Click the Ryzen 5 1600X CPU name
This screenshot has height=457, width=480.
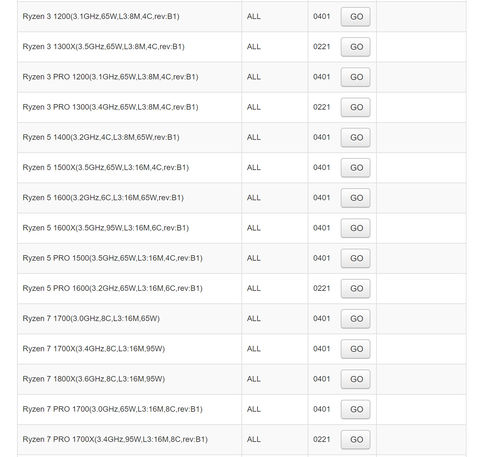[106, 228]
